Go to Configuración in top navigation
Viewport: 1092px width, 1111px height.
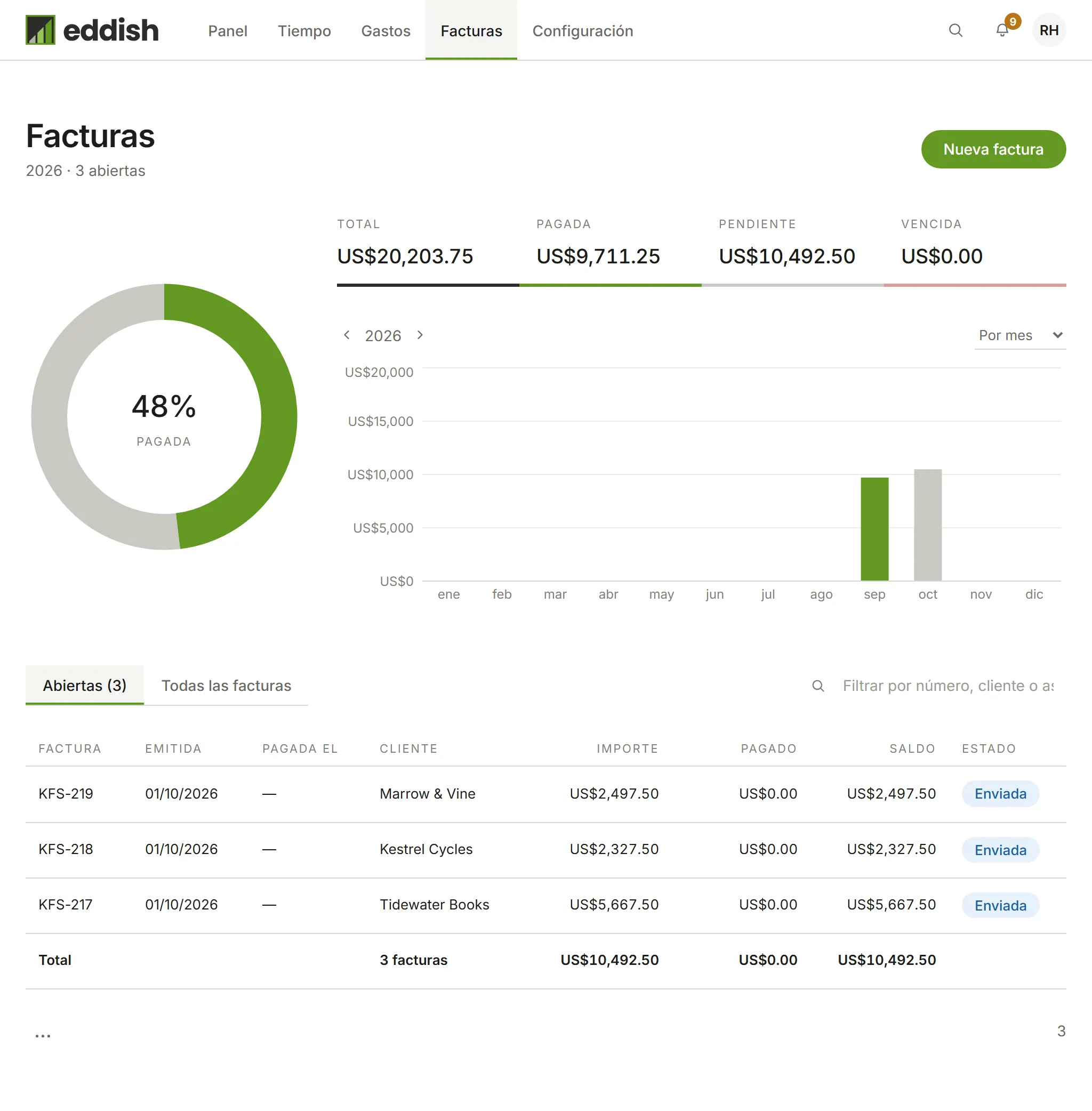[x=583, y=31]
